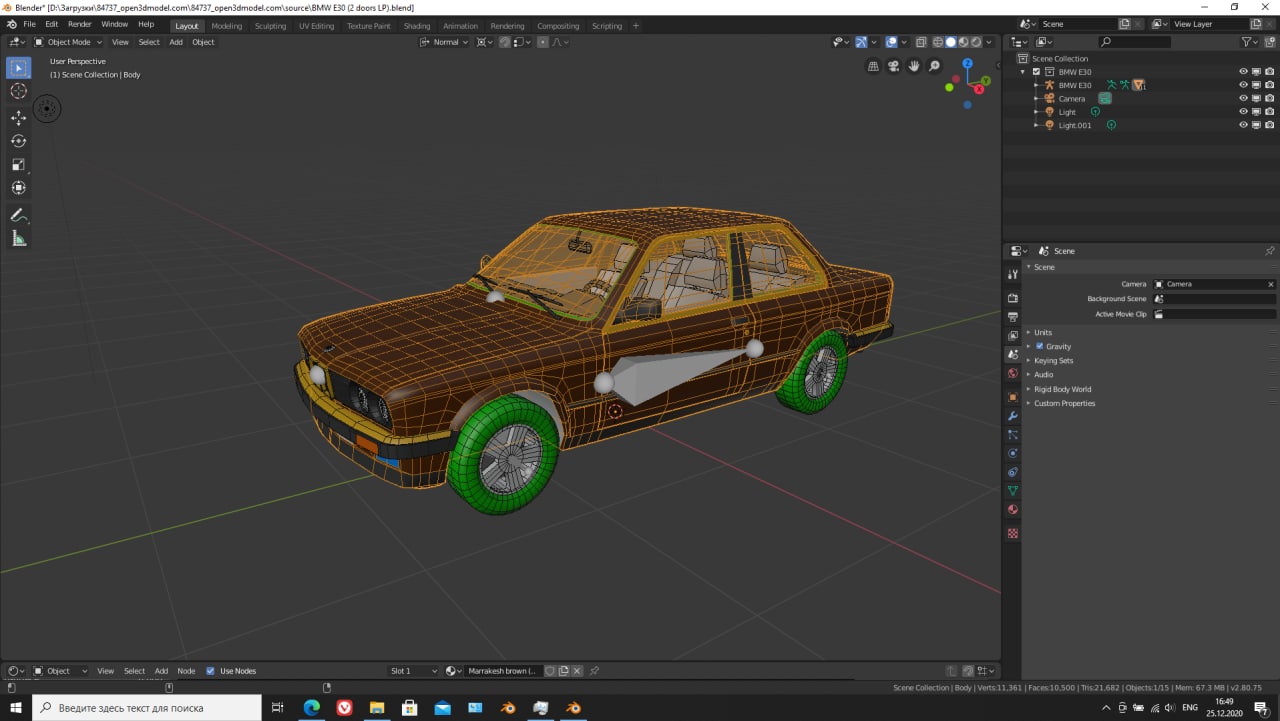Uncheck the Gravity checkbox

[1040, 346]
